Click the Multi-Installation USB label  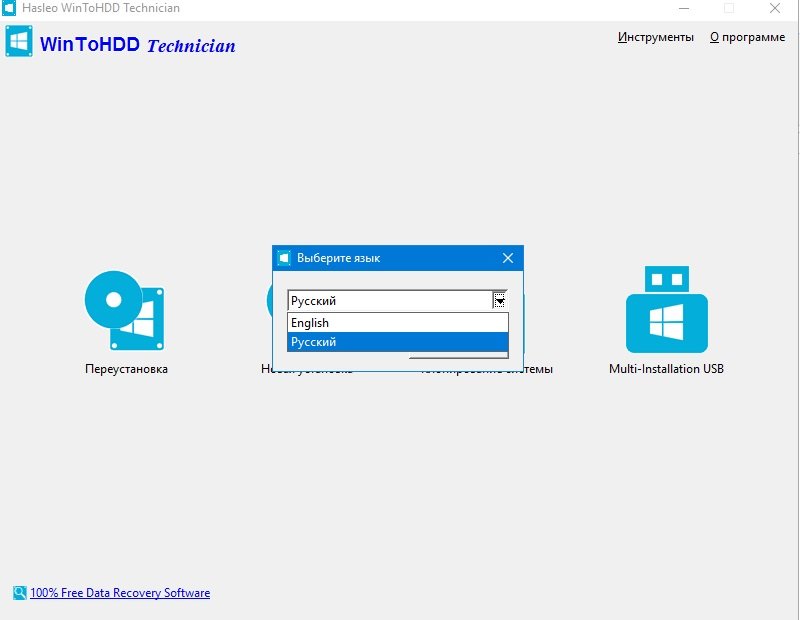tap(666, 368)
